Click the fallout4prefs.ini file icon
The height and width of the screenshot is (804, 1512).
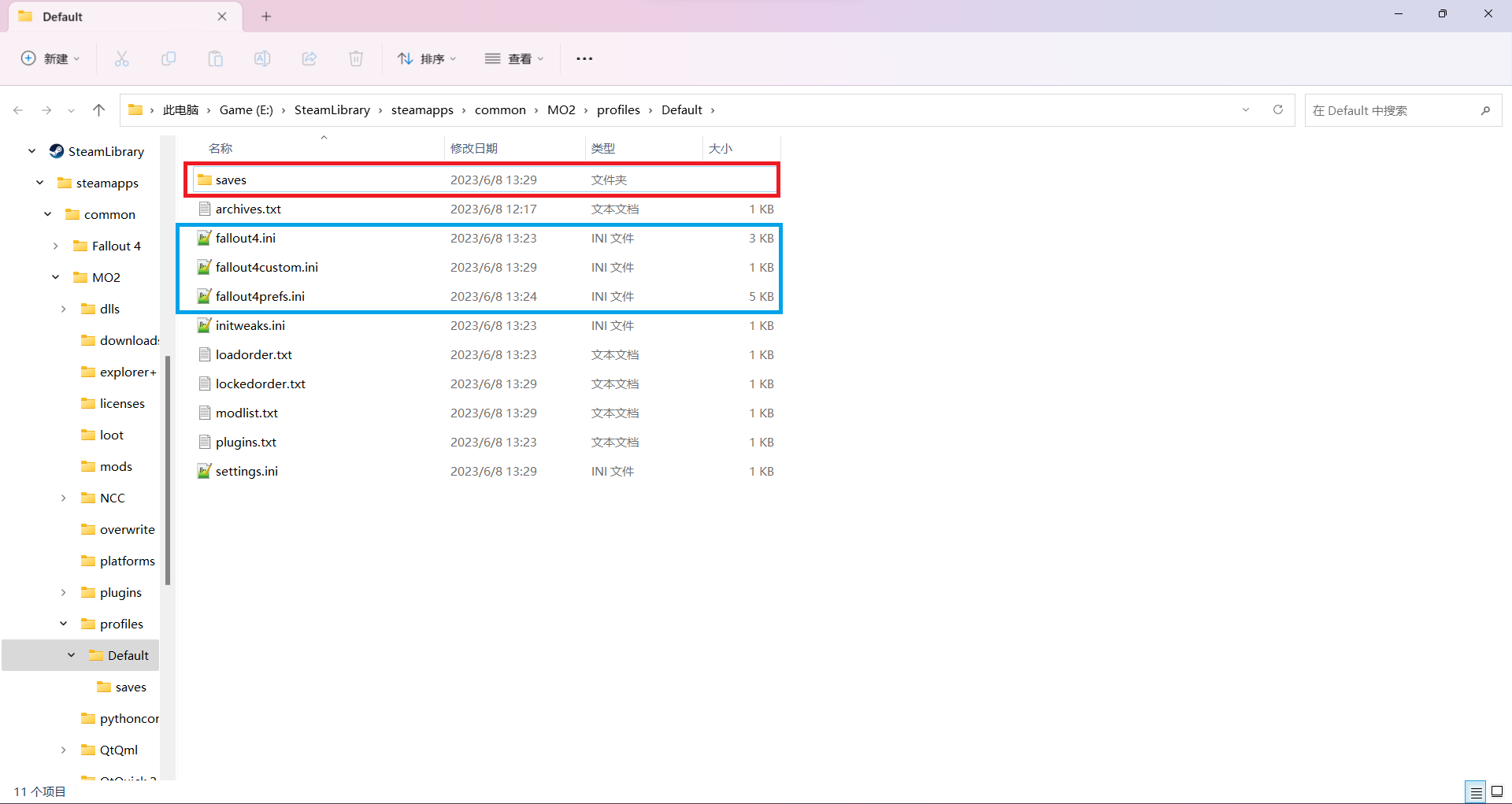pyautogui.click(x=204, y=296)
